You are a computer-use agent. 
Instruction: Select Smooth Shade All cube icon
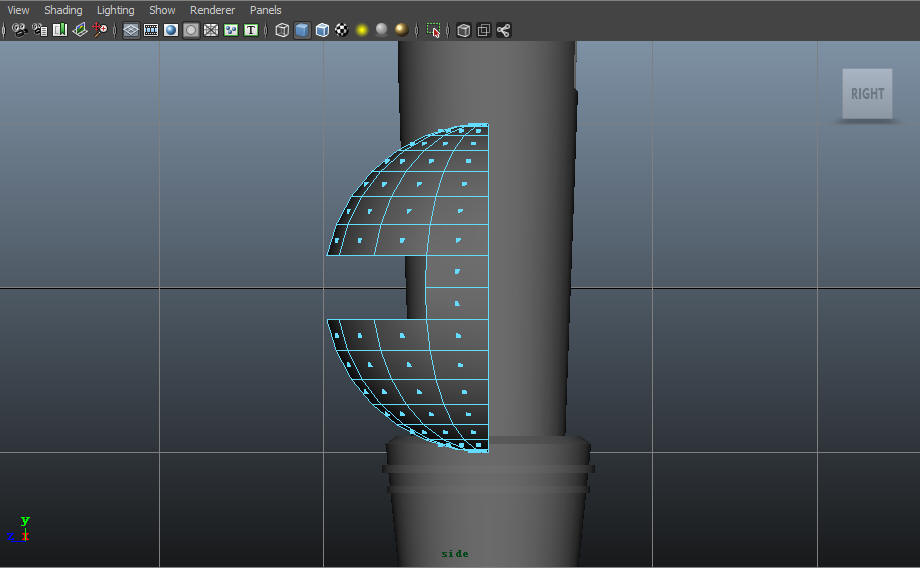(x=302, y=30)
